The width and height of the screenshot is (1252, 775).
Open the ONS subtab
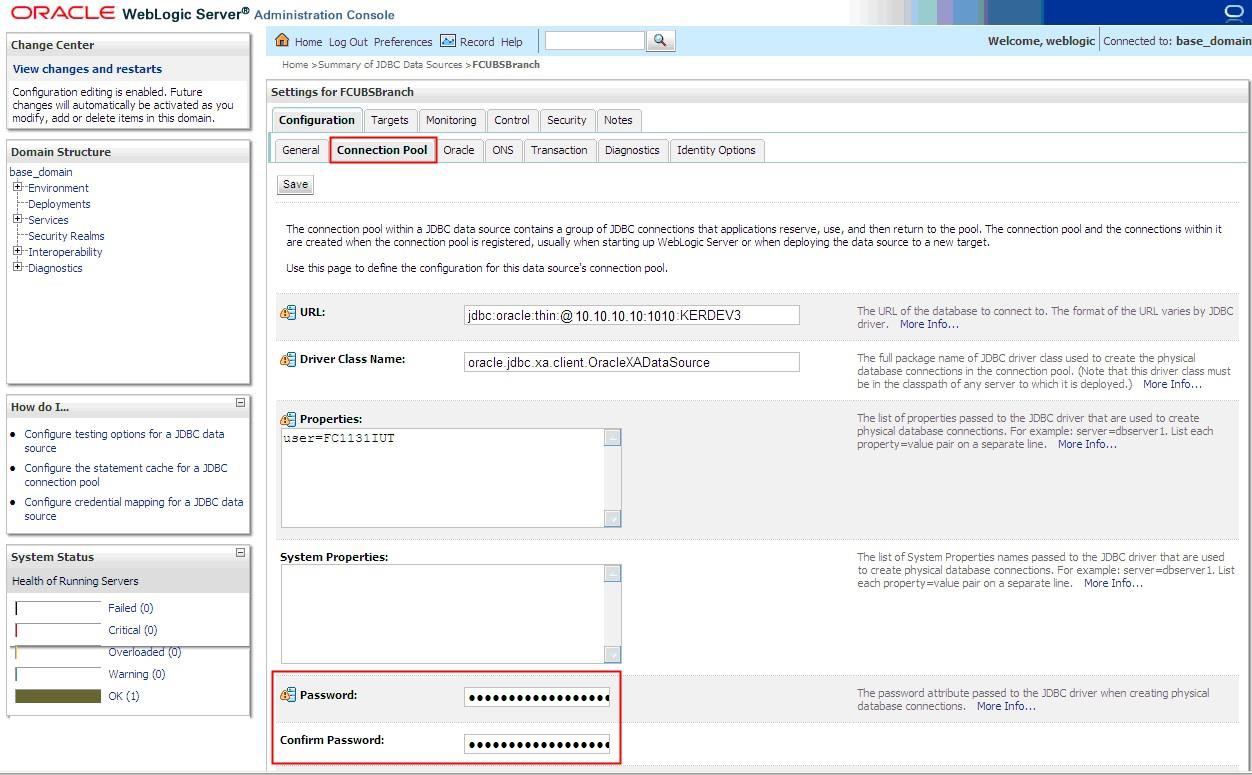(x=503, y=150)
